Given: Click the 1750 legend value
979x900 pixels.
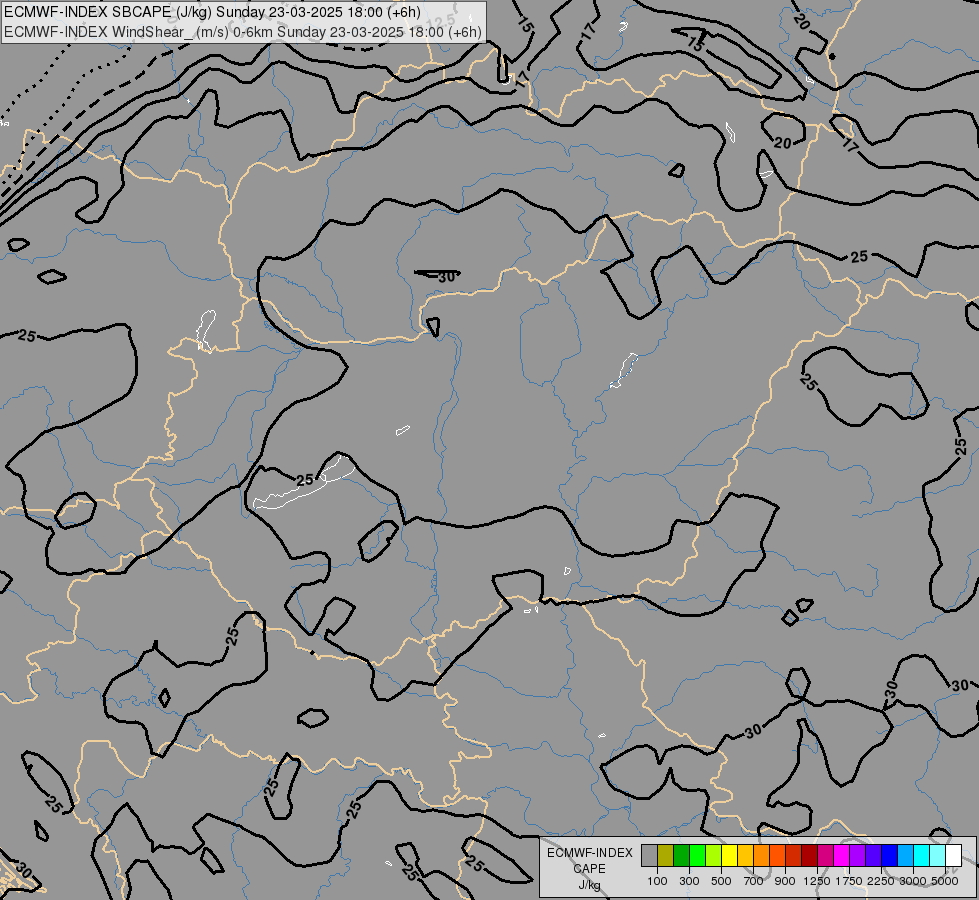Looking at the screenshot, I should click(849, 881).
